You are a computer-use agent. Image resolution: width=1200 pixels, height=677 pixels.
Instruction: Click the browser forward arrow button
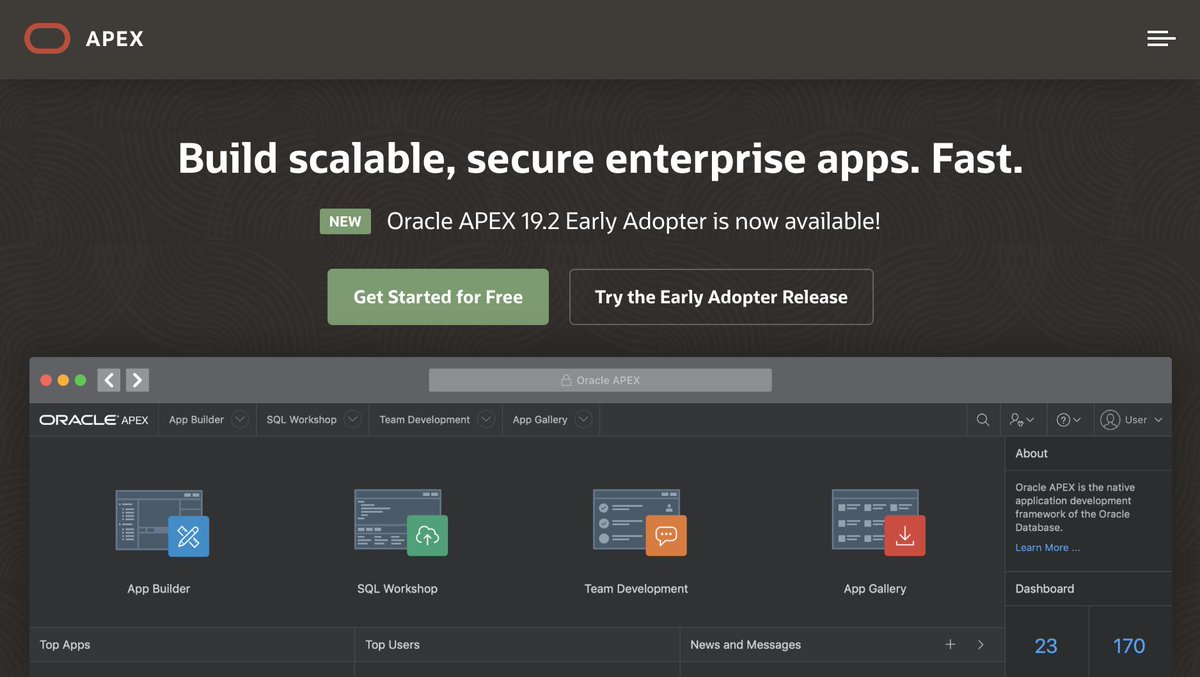(138, 380)
